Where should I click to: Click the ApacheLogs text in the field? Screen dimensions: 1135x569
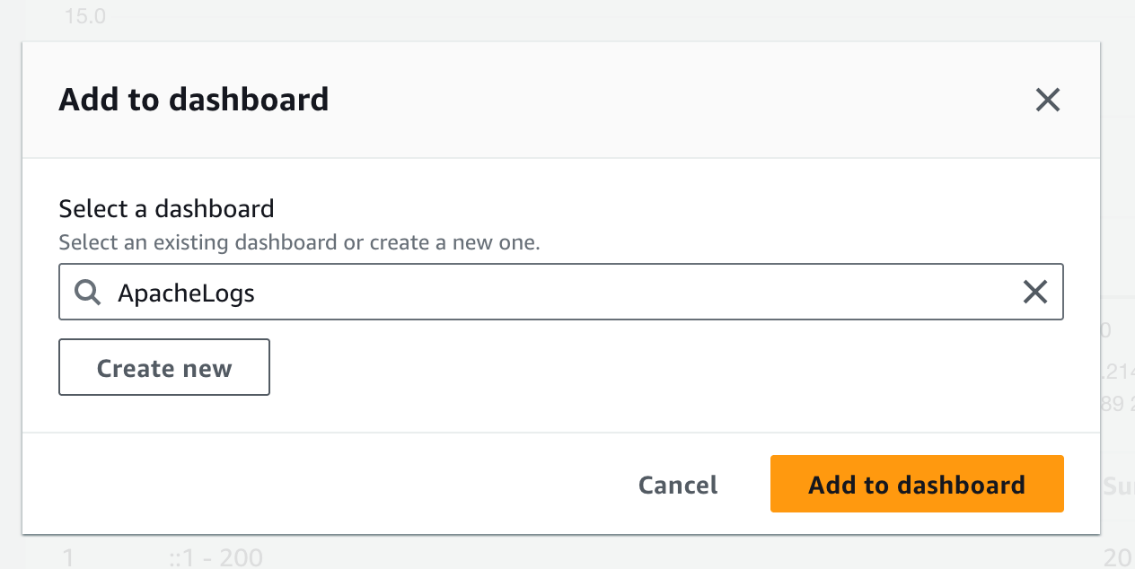point(186,293)
